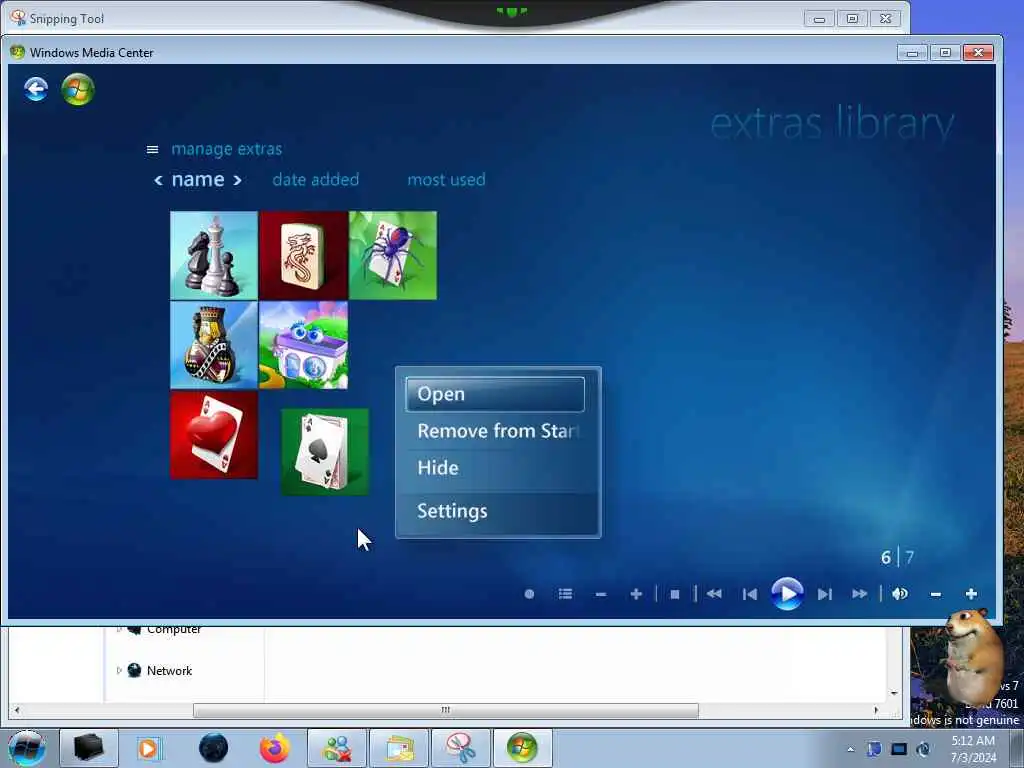Click the scrollbar left arrow in background window
The image size is (1024, 768).
[x=17, y=710]
